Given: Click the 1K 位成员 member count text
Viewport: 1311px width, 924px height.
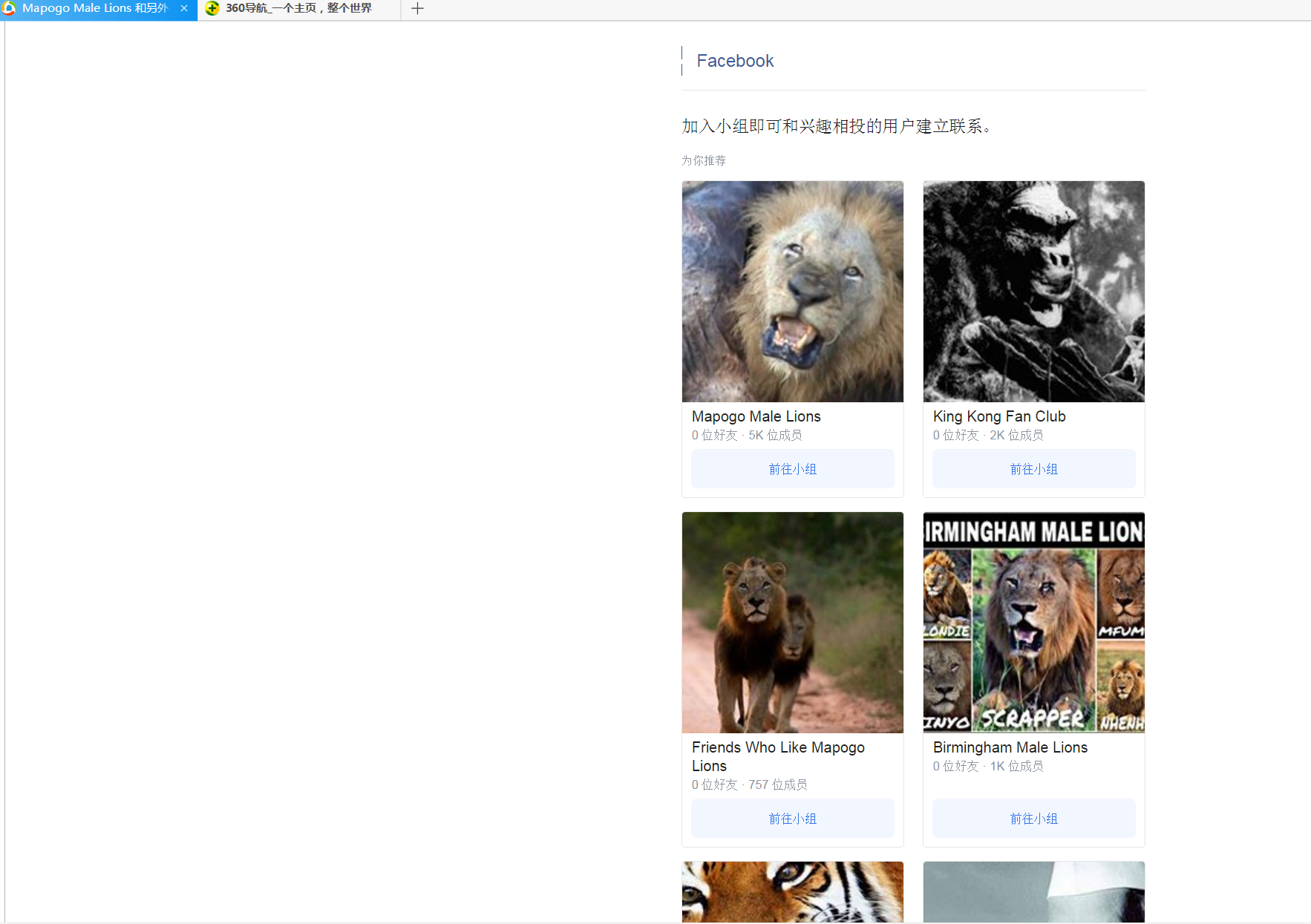Looking at the screenshot, I should click(1016, 766).
